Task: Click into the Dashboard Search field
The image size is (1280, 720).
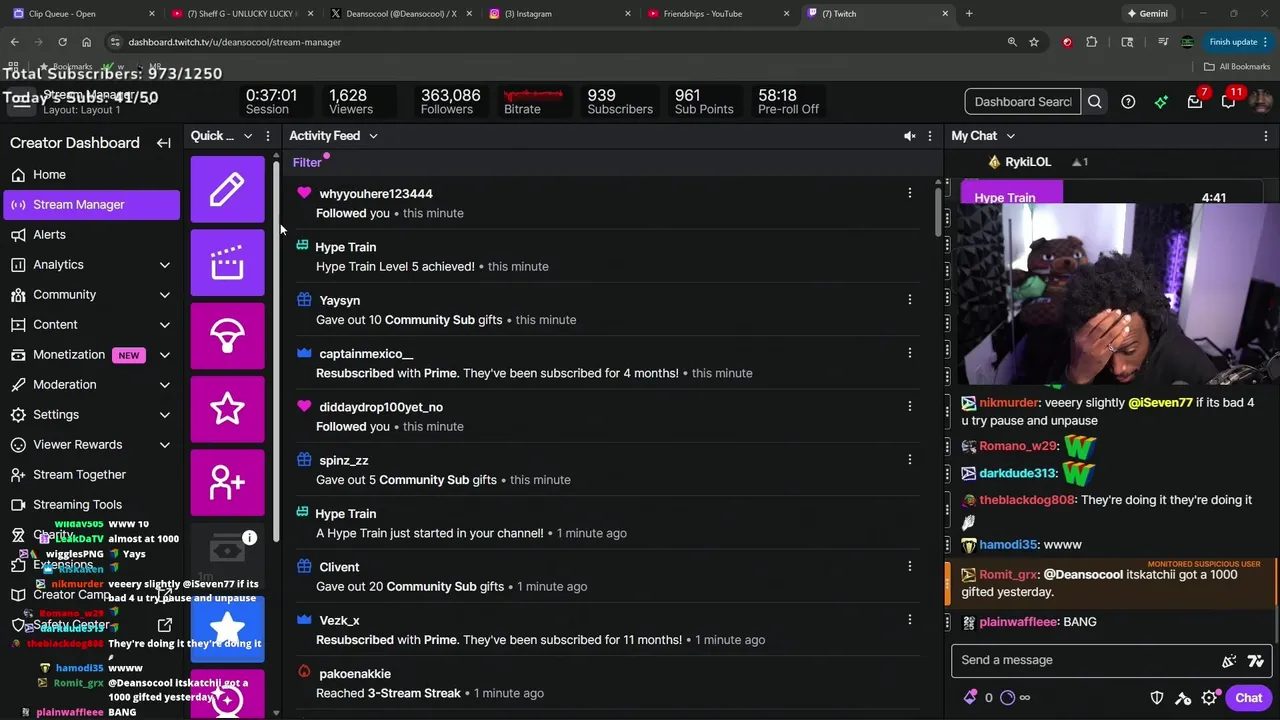Action: [1023, 102]
